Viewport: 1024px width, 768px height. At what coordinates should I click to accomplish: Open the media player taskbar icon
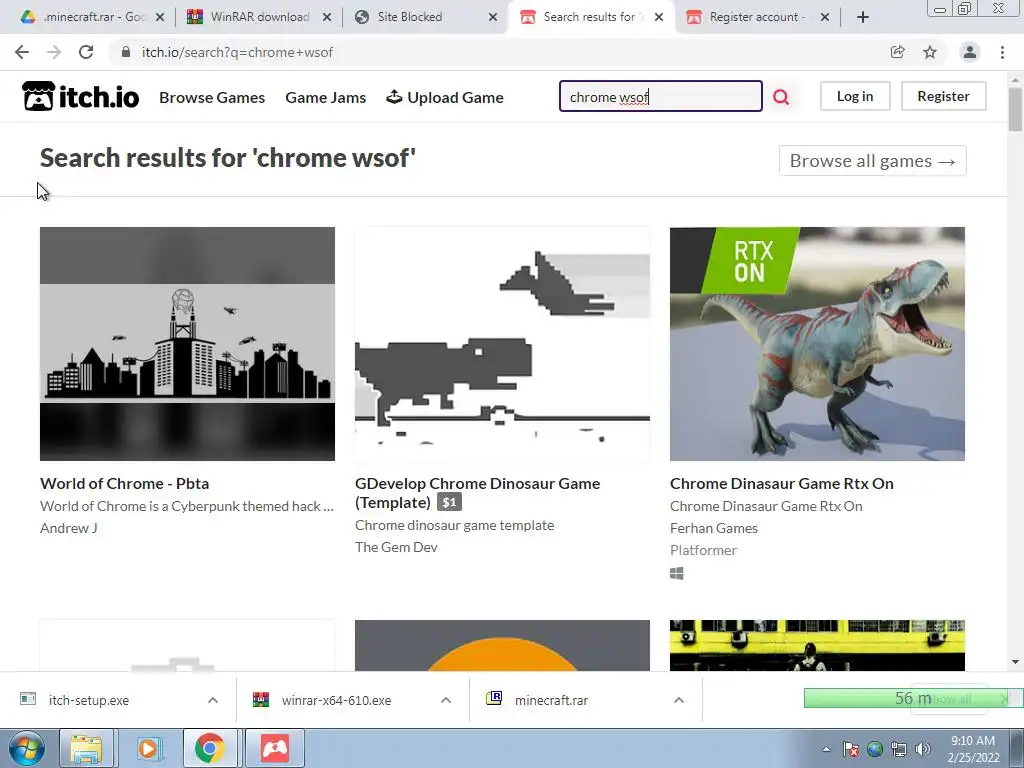coord(148,748)
